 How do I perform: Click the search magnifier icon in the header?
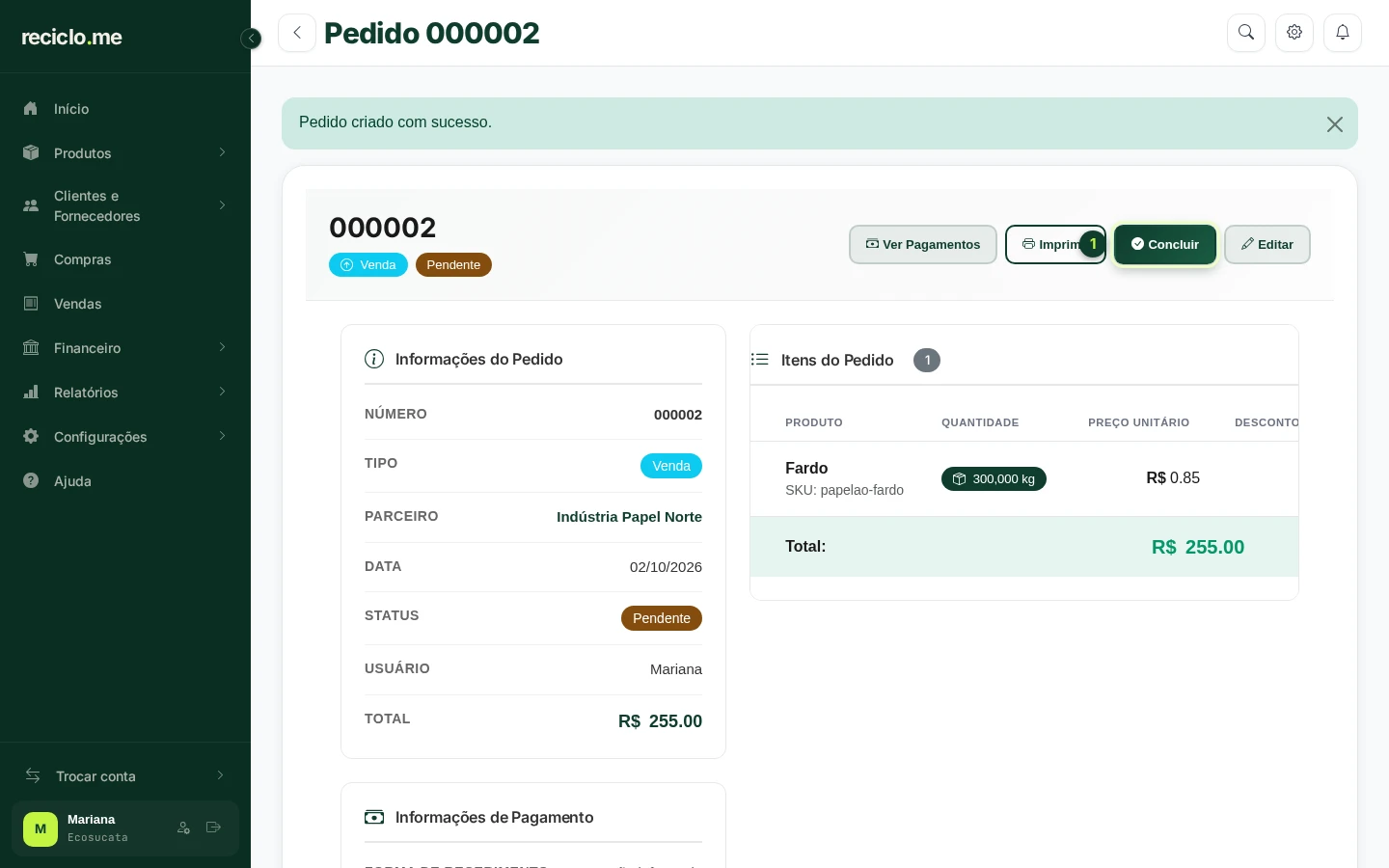(x=1246, y=33)
